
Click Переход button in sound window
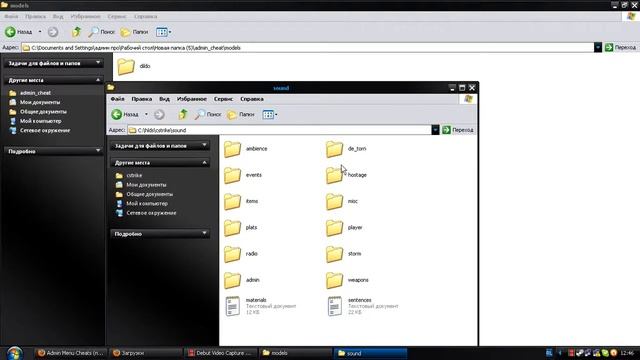(x=458, y=130)
